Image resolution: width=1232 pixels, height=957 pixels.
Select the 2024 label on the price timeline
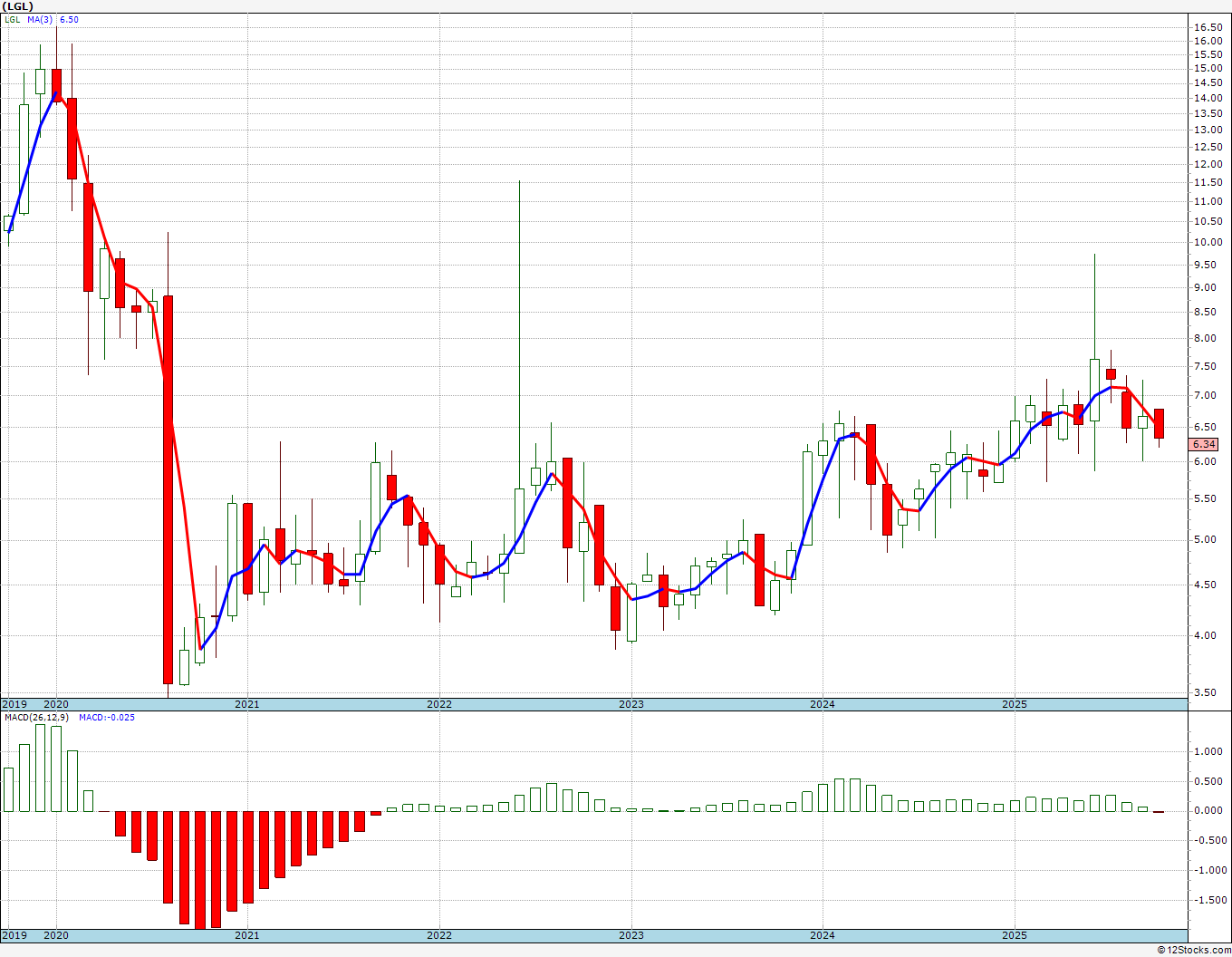[x=823, y=704]
